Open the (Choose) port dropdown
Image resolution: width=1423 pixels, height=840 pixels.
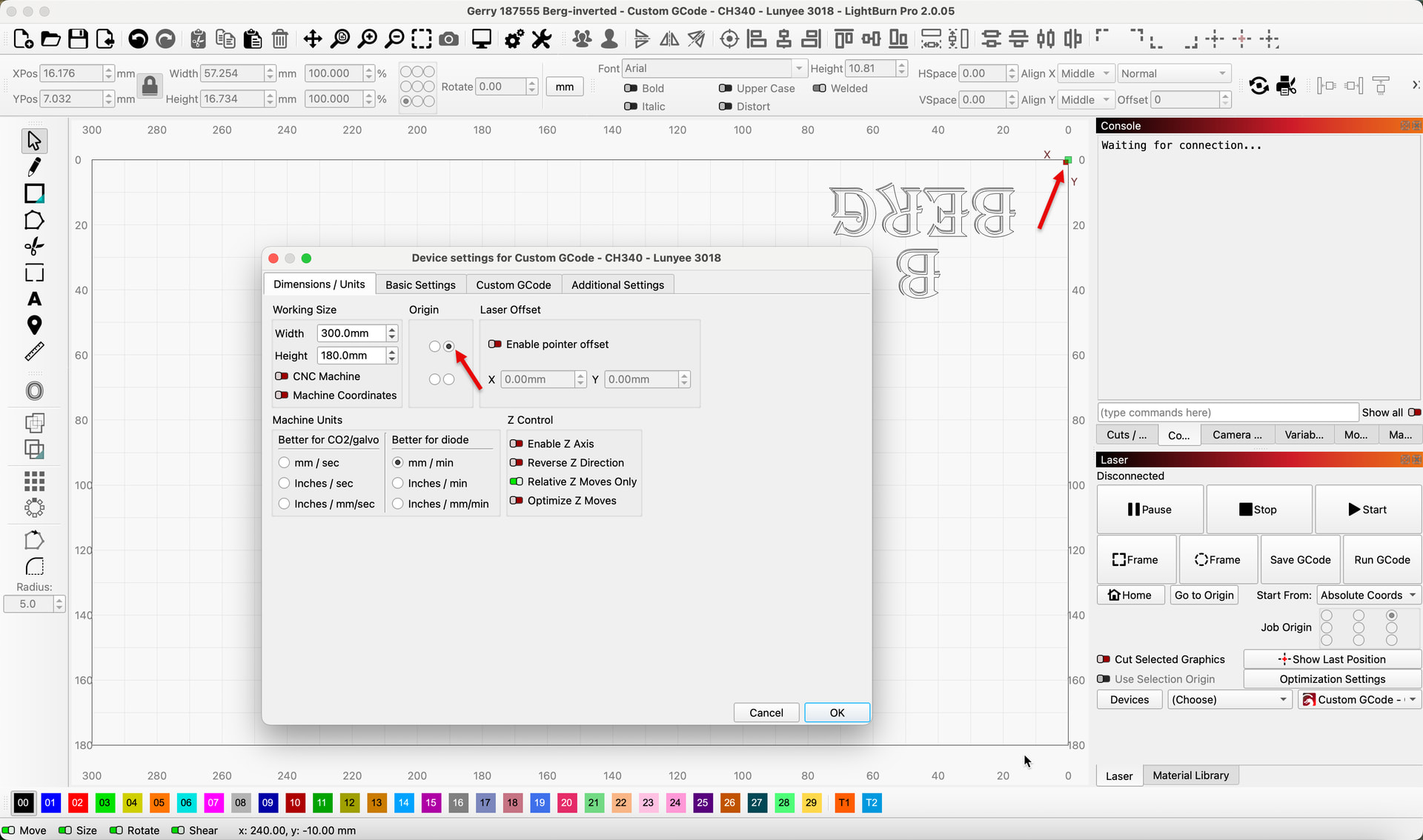tap(1230, 699)
